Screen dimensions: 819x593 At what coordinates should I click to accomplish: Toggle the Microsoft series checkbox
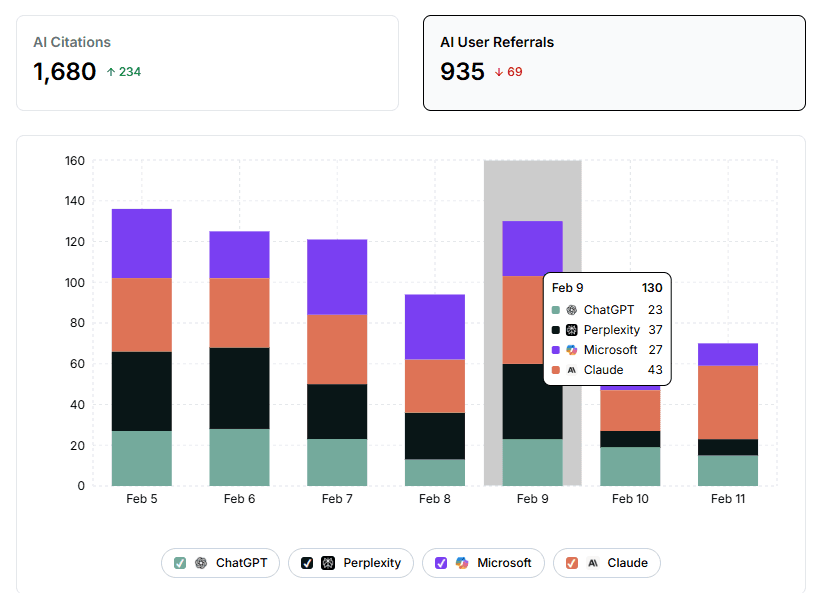point(440,563)
